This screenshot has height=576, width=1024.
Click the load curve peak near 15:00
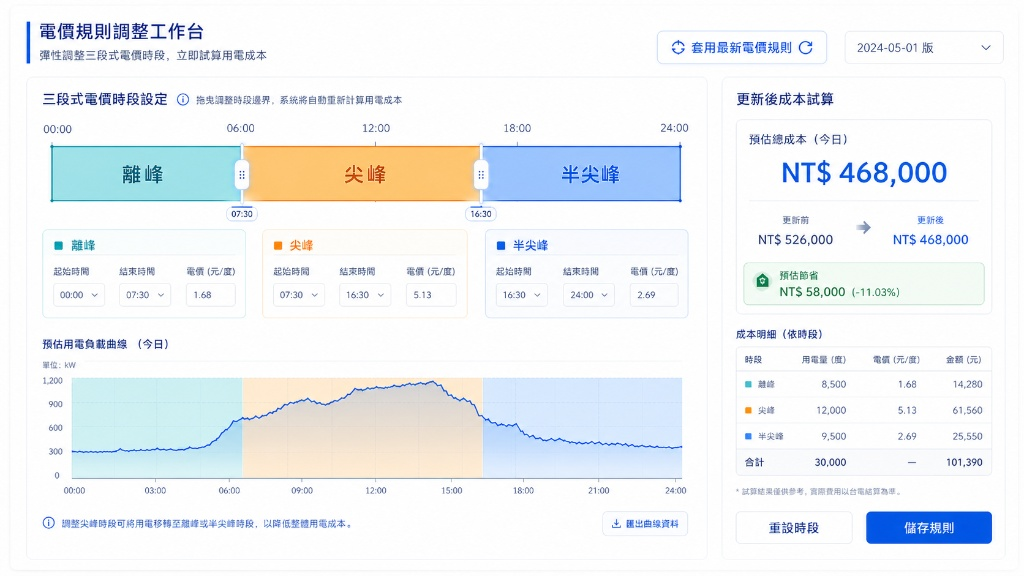[x=431, y=382]
